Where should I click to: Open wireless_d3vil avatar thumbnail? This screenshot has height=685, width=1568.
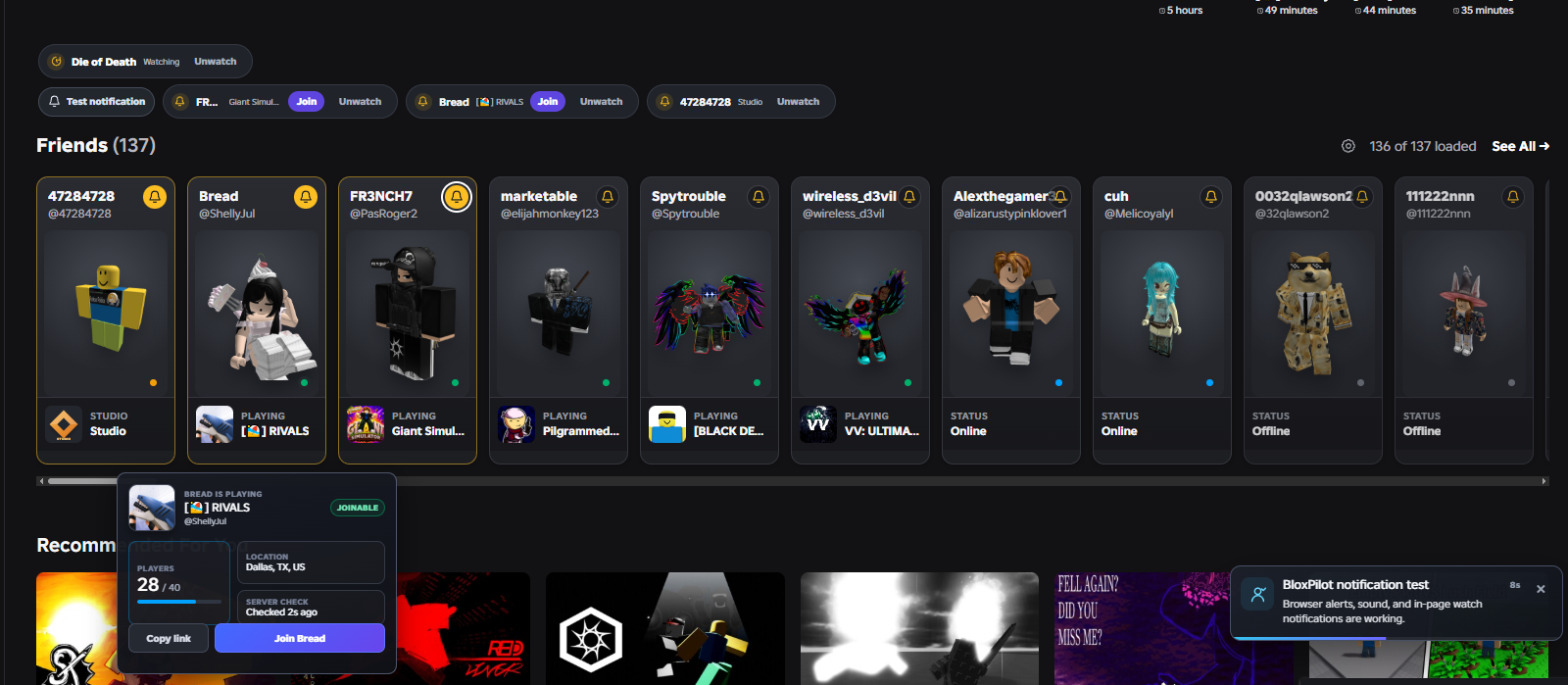tap(860, 314)
